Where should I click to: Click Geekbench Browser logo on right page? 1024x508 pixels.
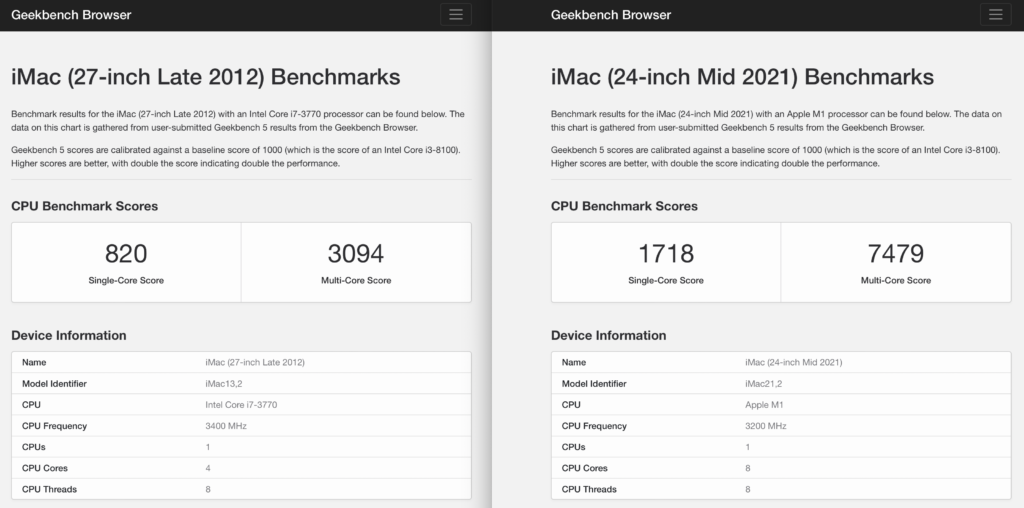click(611, 15)
